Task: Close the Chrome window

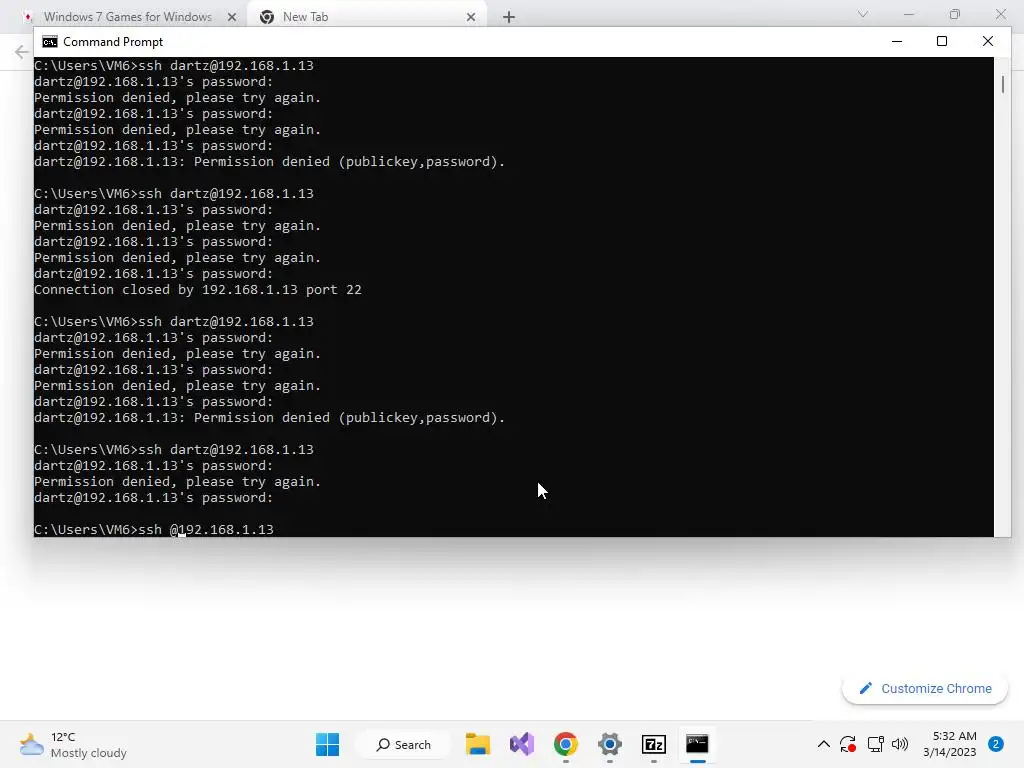Action: pos(1000,14)
